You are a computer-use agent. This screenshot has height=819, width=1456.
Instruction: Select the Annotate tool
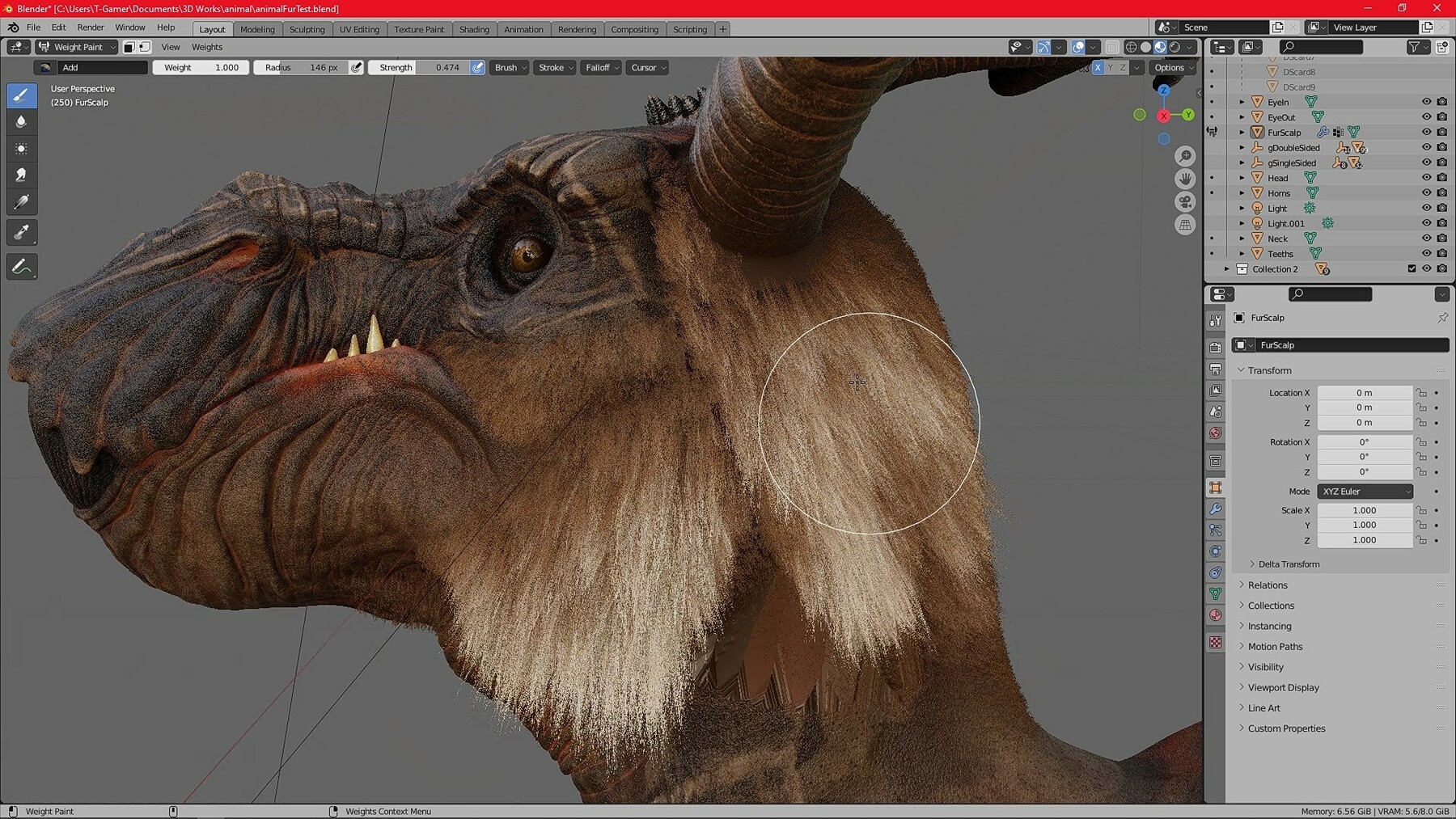[21, 267]
